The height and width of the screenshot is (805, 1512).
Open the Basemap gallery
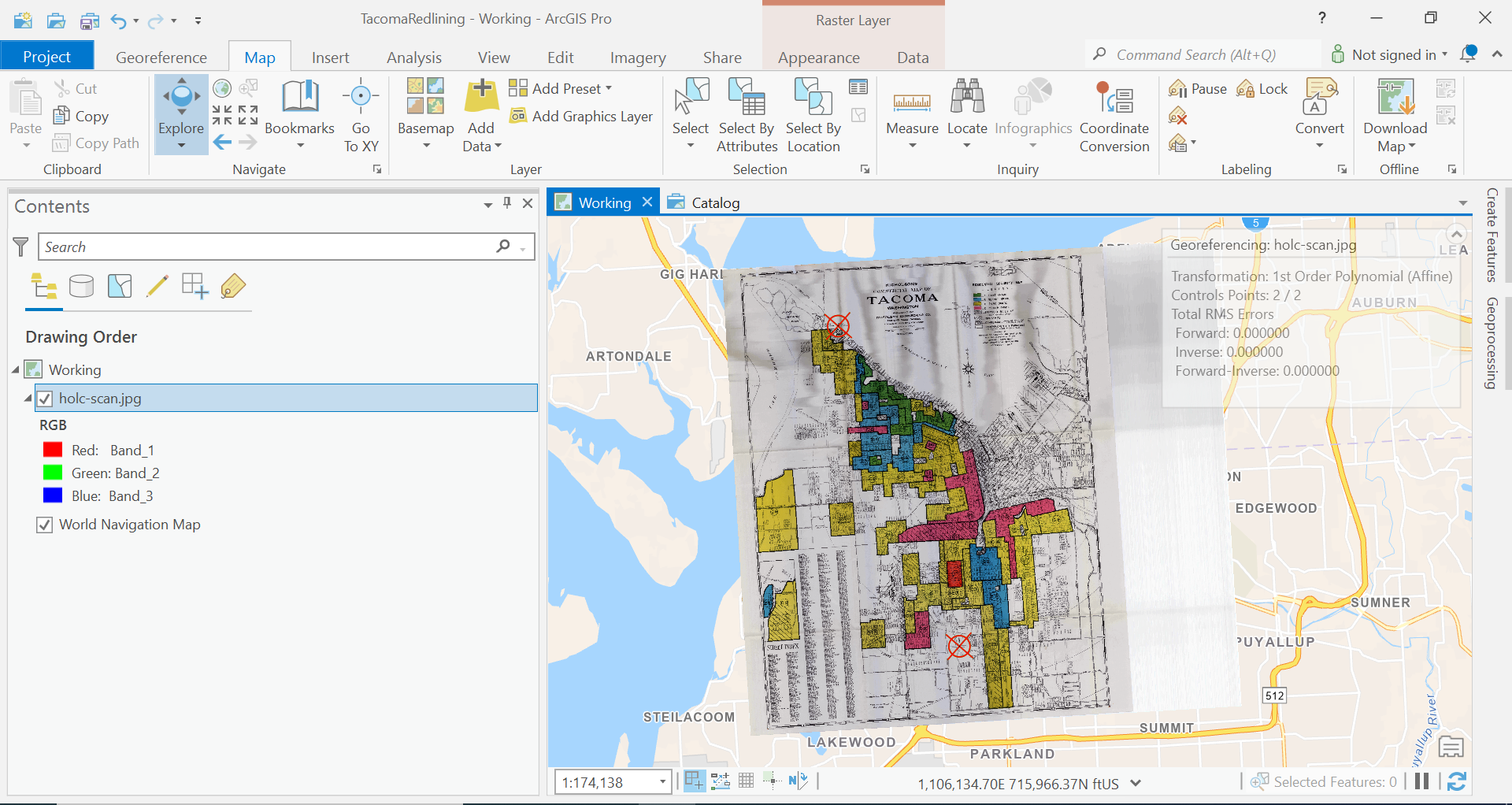(x=425, y=114)
